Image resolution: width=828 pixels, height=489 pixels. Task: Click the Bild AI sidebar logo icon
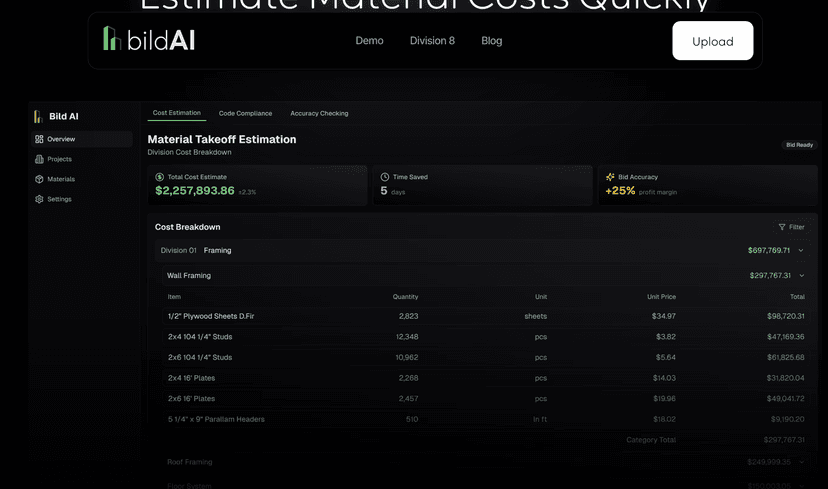[38, 117]
